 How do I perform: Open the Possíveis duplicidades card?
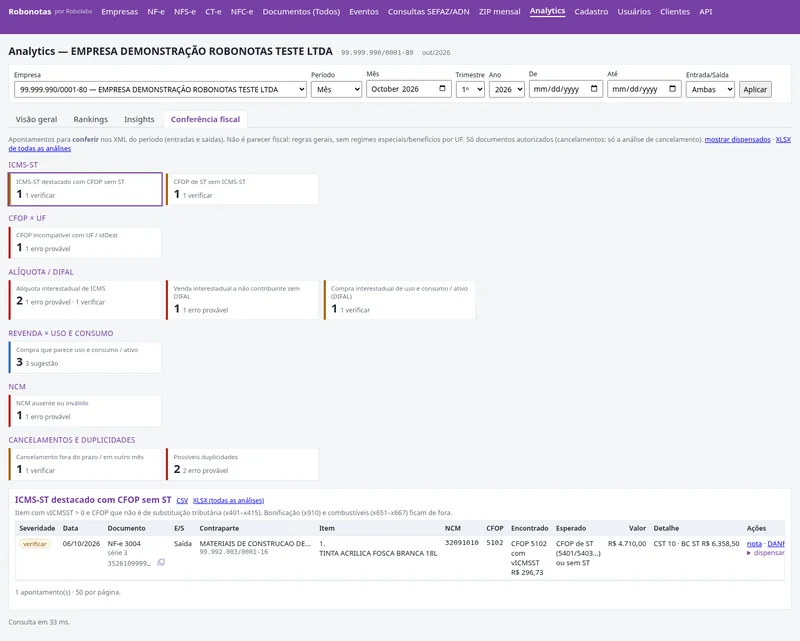[x=242, y=464]
